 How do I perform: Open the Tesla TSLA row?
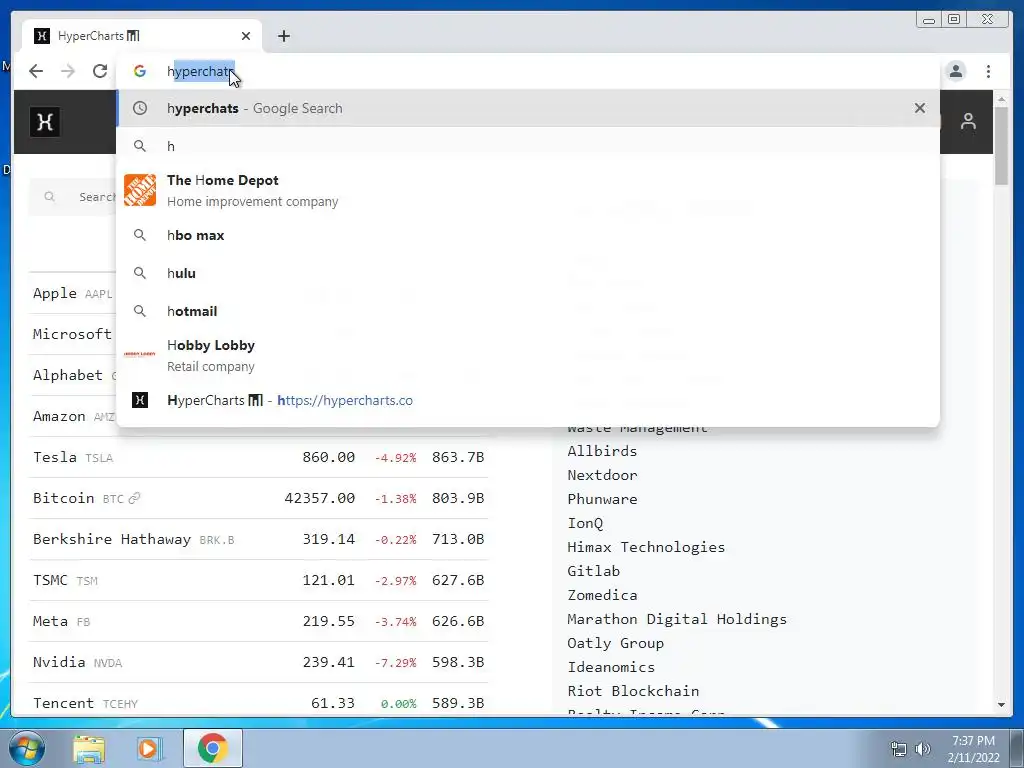259,457
